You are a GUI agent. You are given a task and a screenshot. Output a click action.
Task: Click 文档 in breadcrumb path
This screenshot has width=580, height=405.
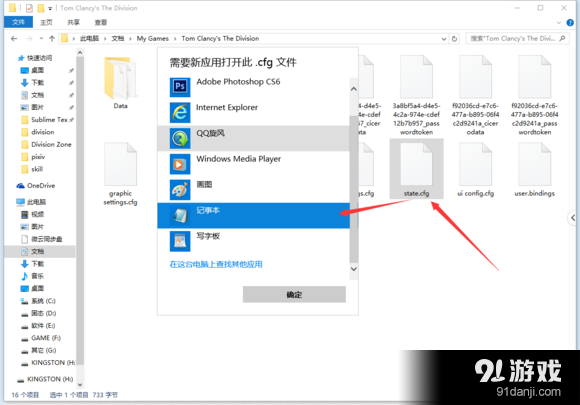[x=118, y=38]
